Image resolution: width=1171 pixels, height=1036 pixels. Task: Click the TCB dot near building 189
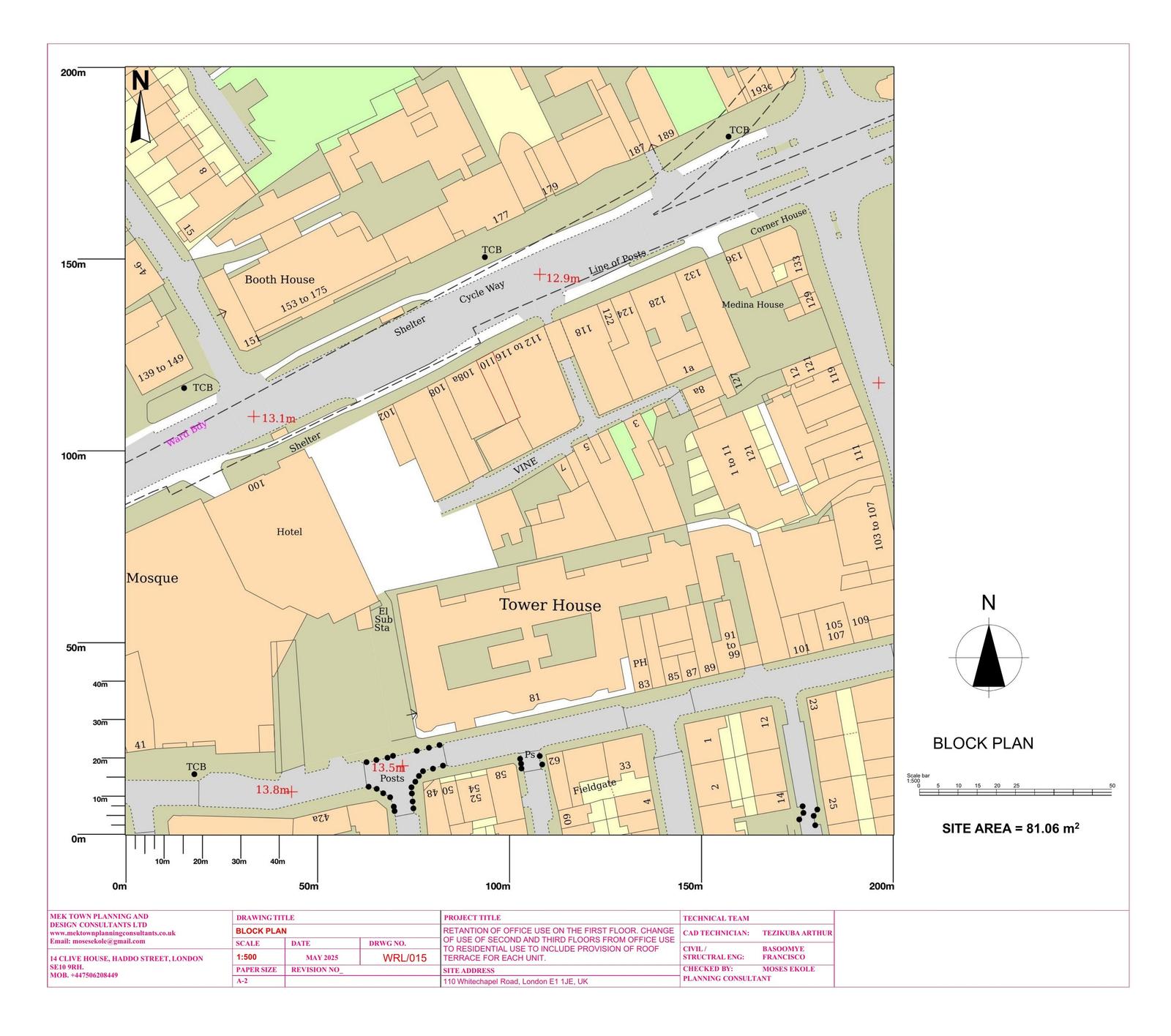[x=729, y=137]
